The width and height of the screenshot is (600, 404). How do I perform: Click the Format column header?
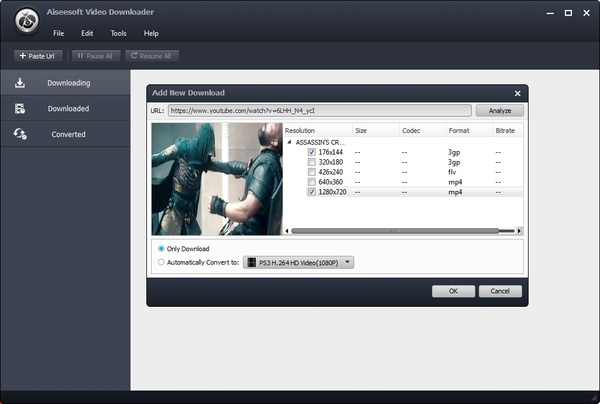[x=470, y=130]
